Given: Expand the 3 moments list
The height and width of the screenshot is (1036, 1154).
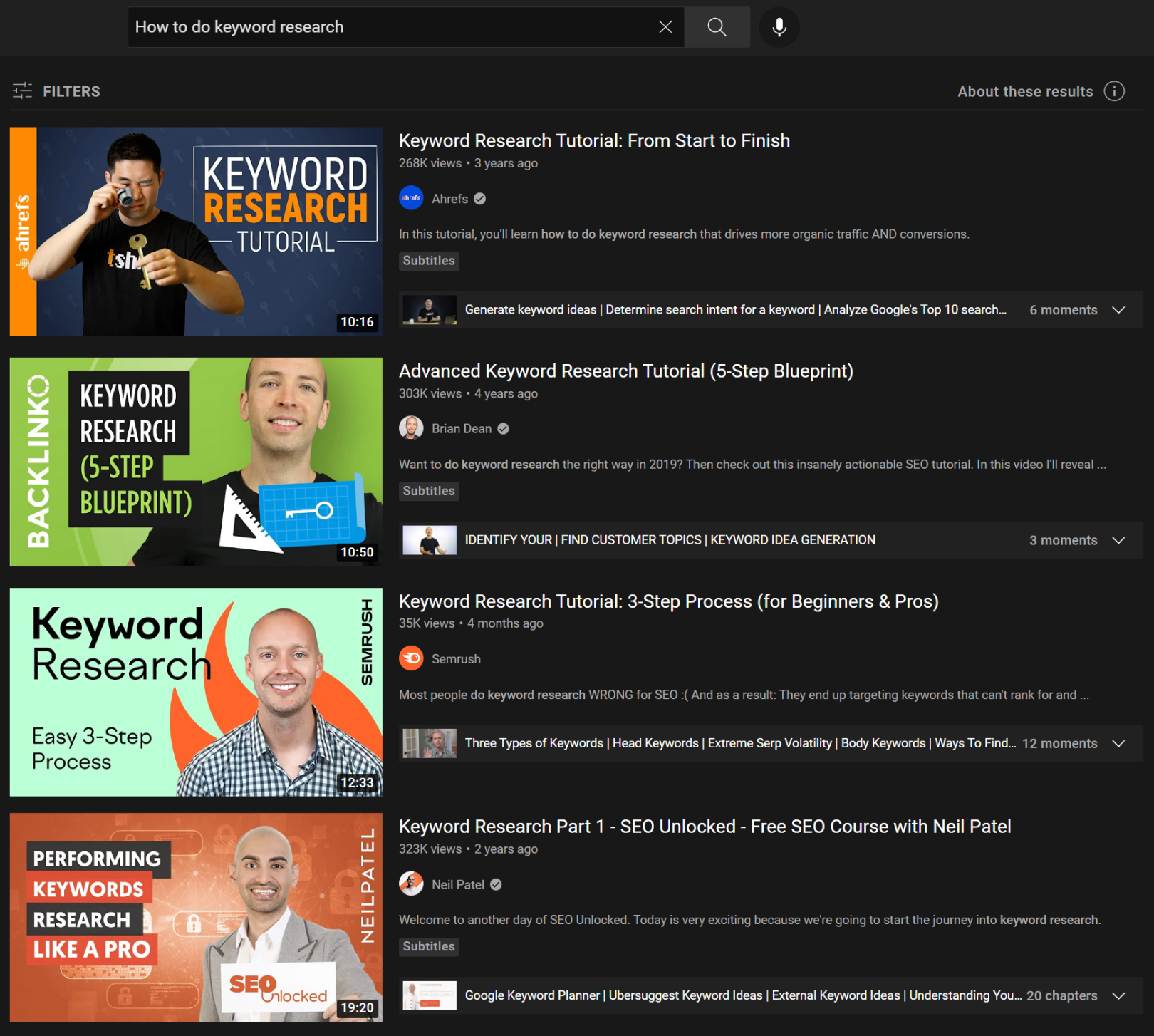Looking at the screenshot, I should tap(1118, 540).
